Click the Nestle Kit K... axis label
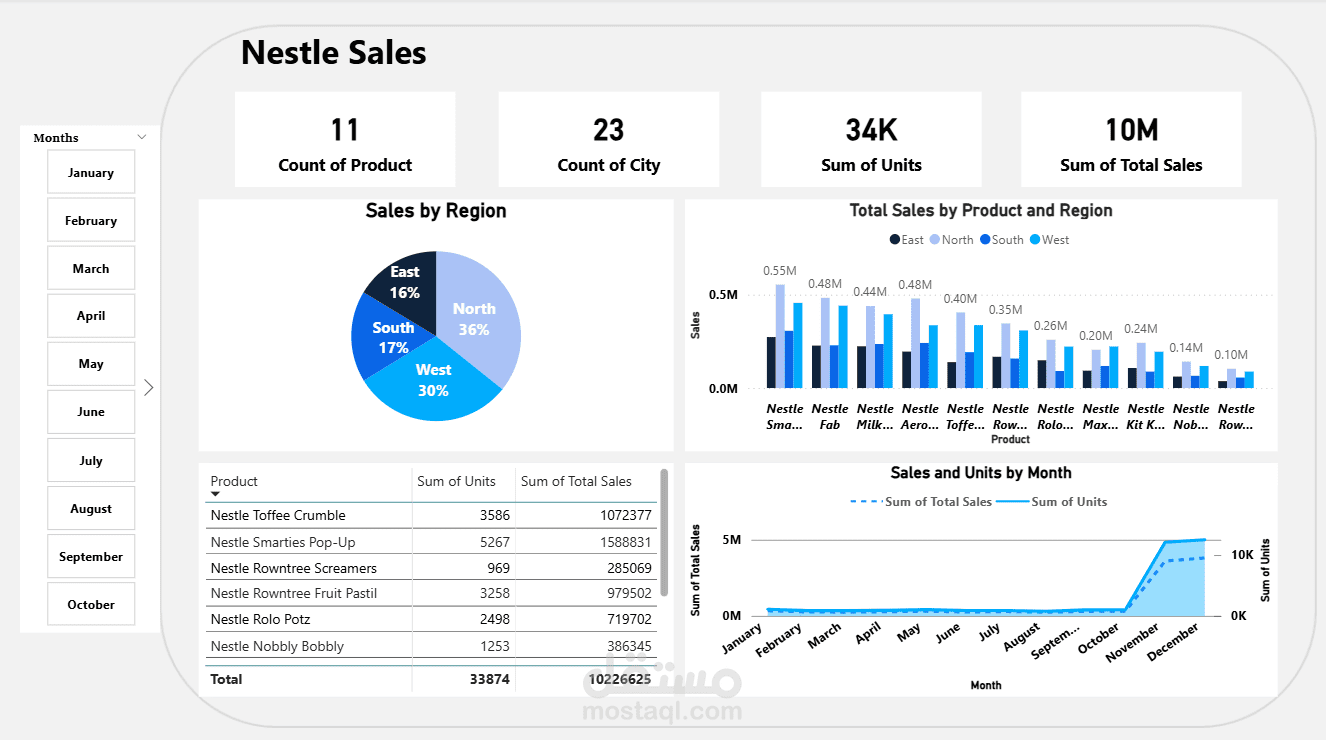The height and width of the screenshot is (740, 1326). 1146,416
